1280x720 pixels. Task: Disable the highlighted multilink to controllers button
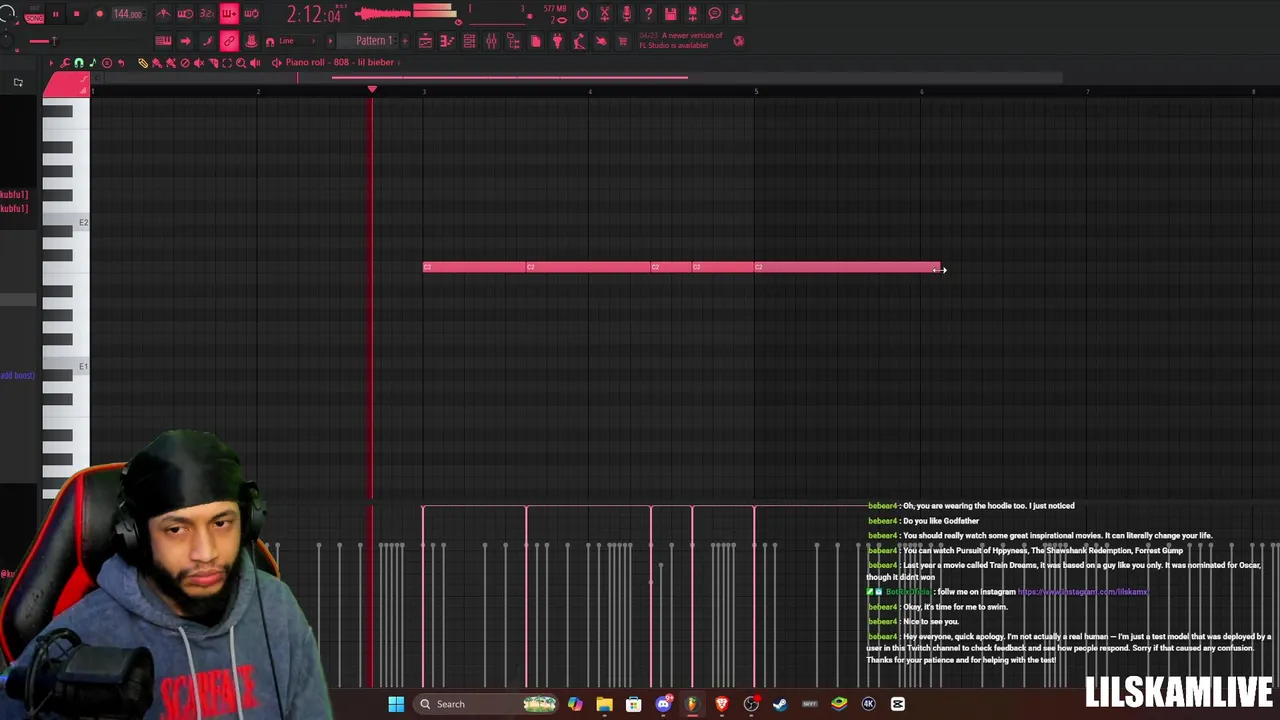pos(229,41)
